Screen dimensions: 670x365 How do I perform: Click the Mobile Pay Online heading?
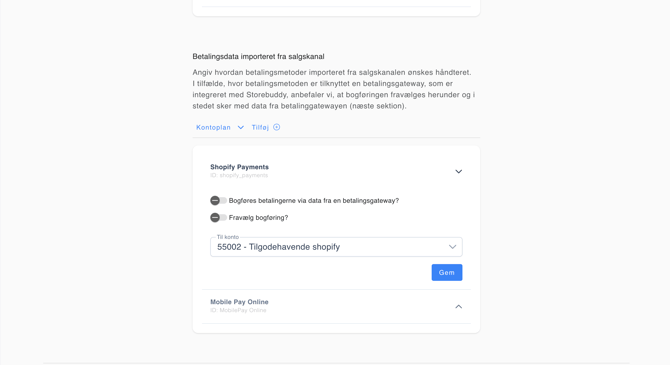click(x=239, y=302)
